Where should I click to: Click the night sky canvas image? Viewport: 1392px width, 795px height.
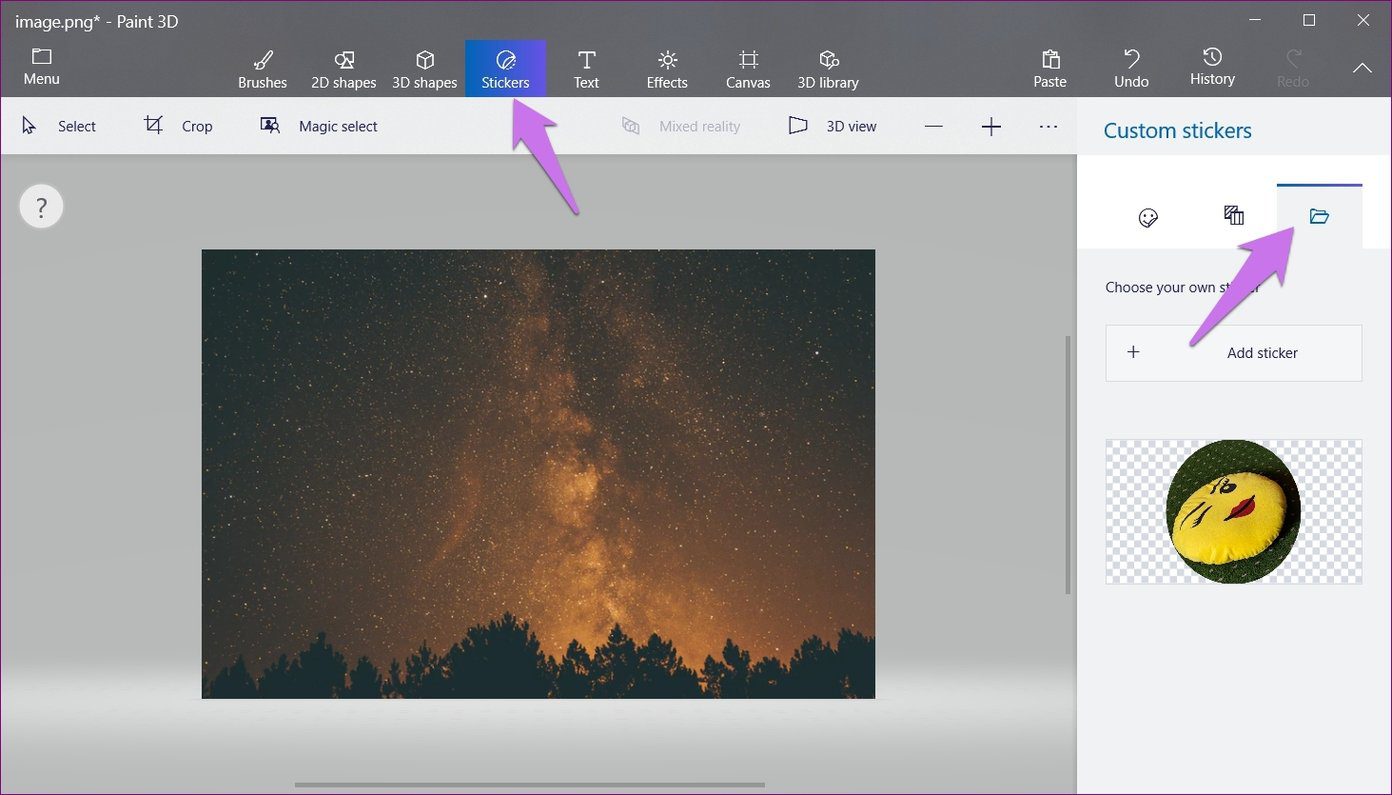[538, 474]
